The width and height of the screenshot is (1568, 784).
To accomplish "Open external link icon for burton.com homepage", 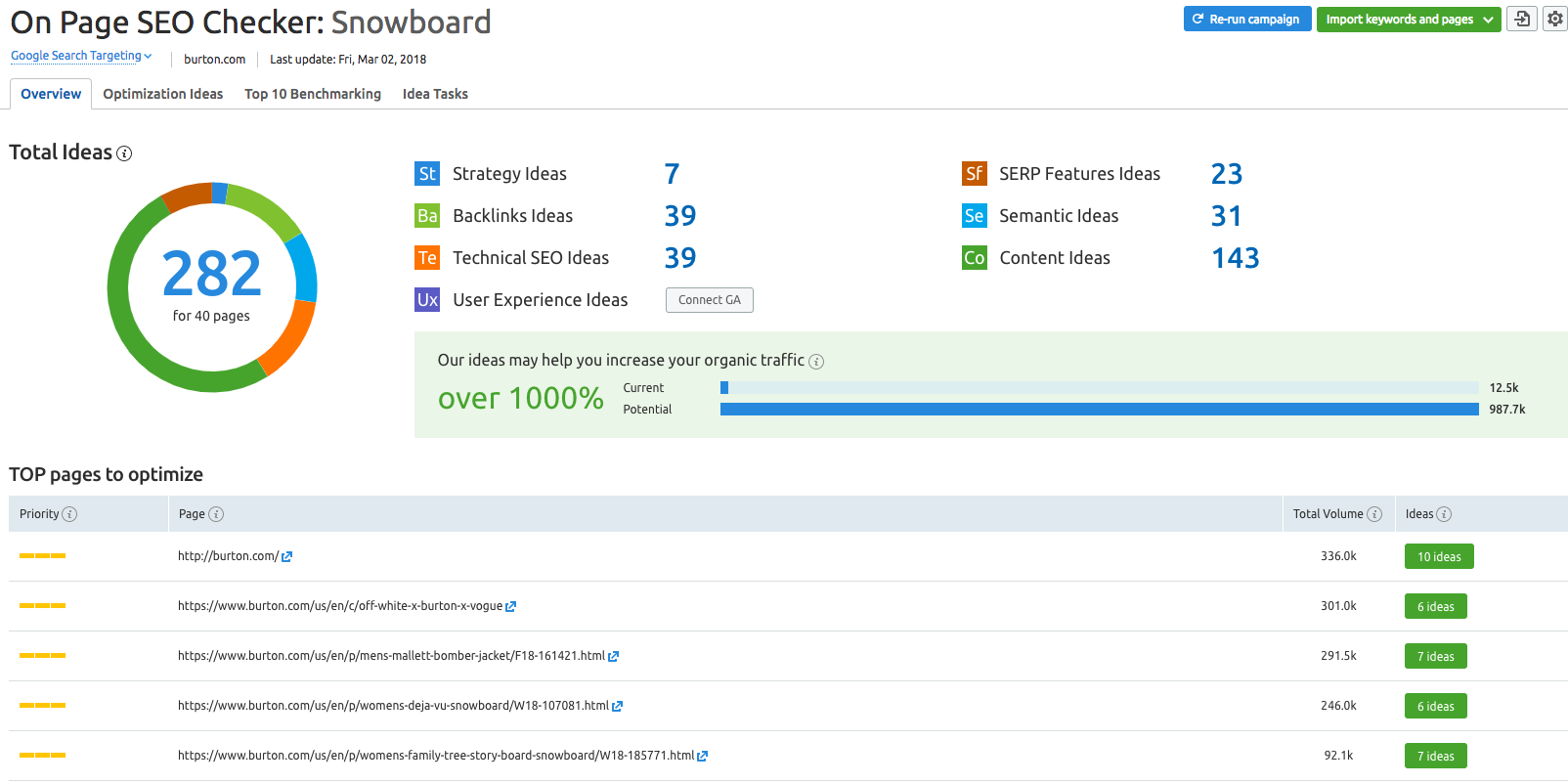I will coord(286,557).
